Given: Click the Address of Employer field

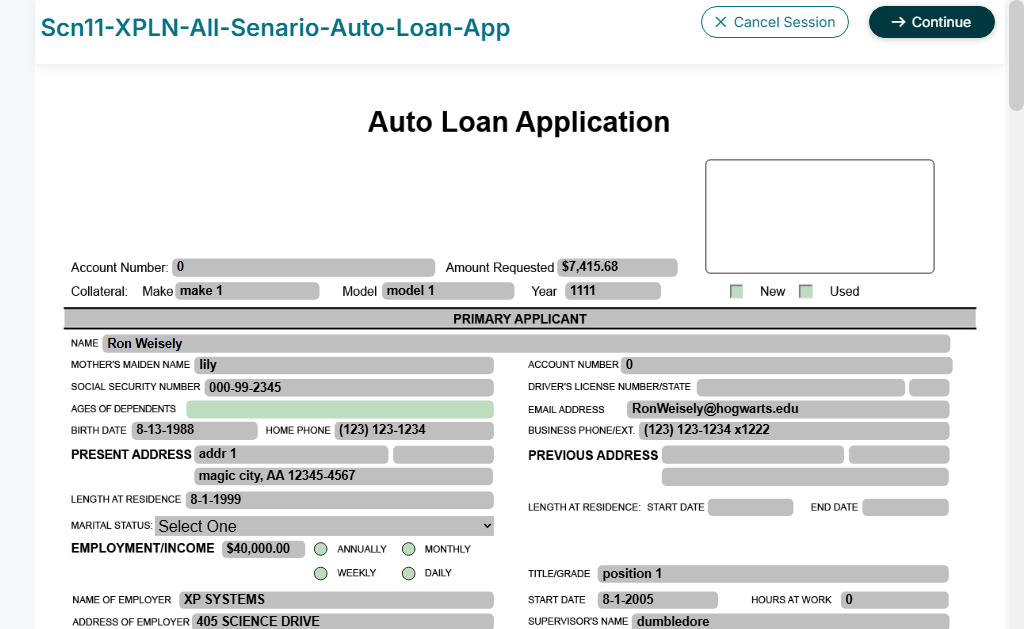Looking at the screenshot, I should coord(343,621).
